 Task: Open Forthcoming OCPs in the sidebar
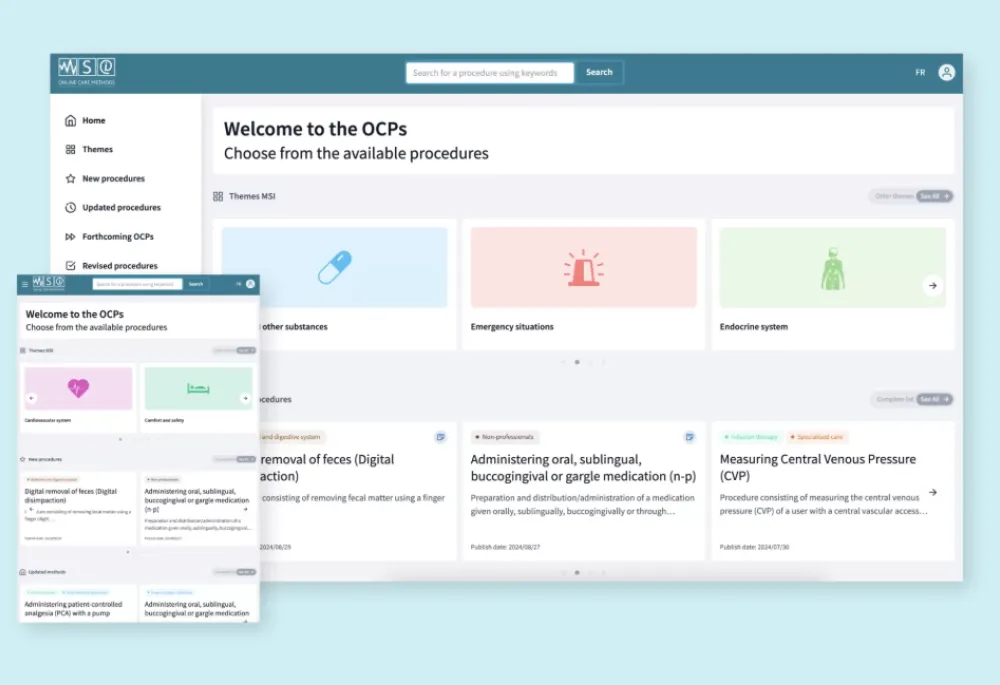[x=109, y=237]
